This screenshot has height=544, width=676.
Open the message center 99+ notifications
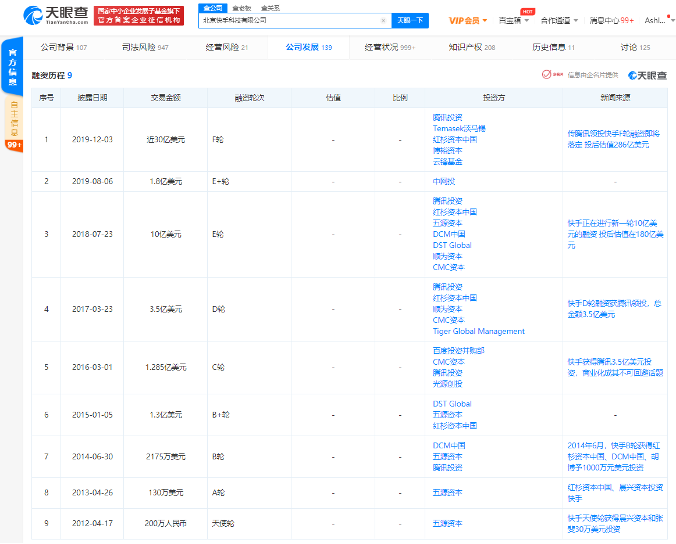611,20
